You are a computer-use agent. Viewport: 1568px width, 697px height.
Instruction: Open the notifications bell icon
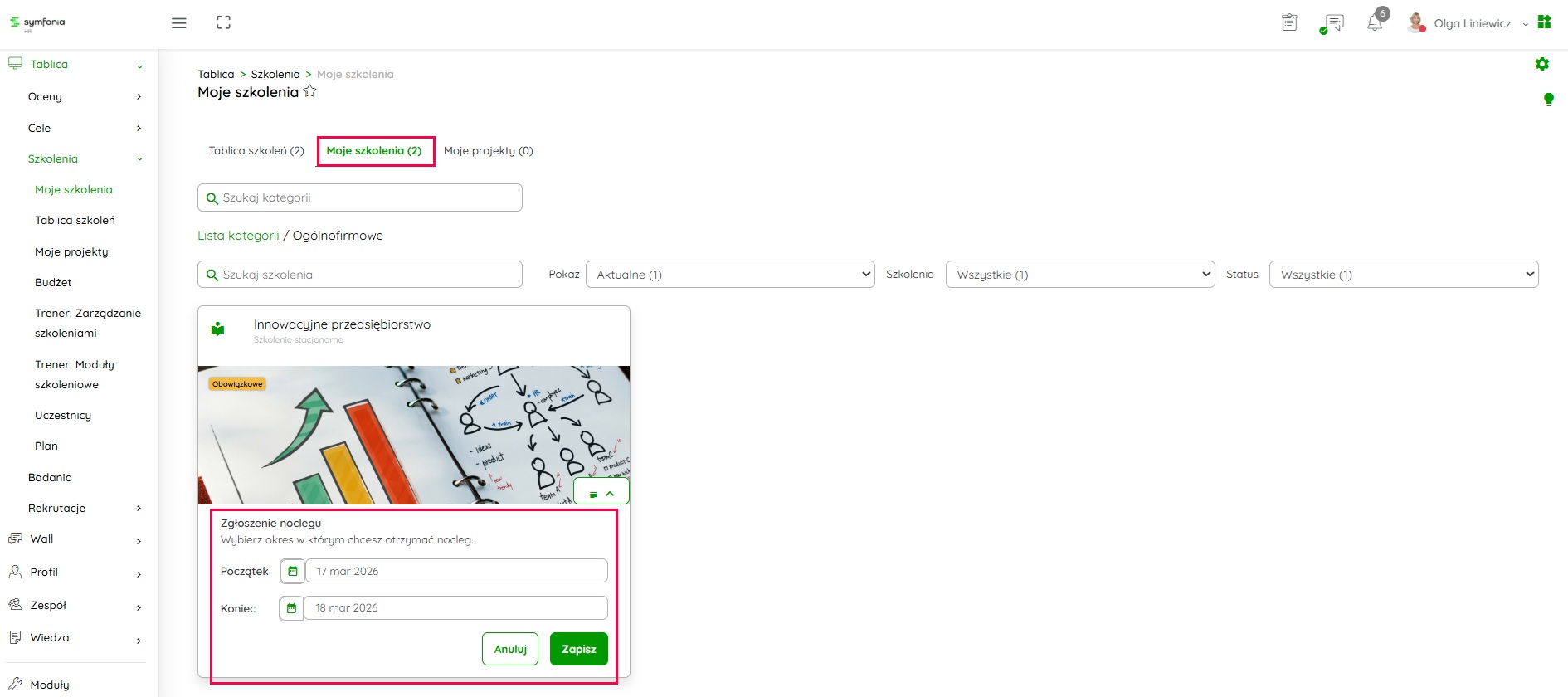point(1375,23)
